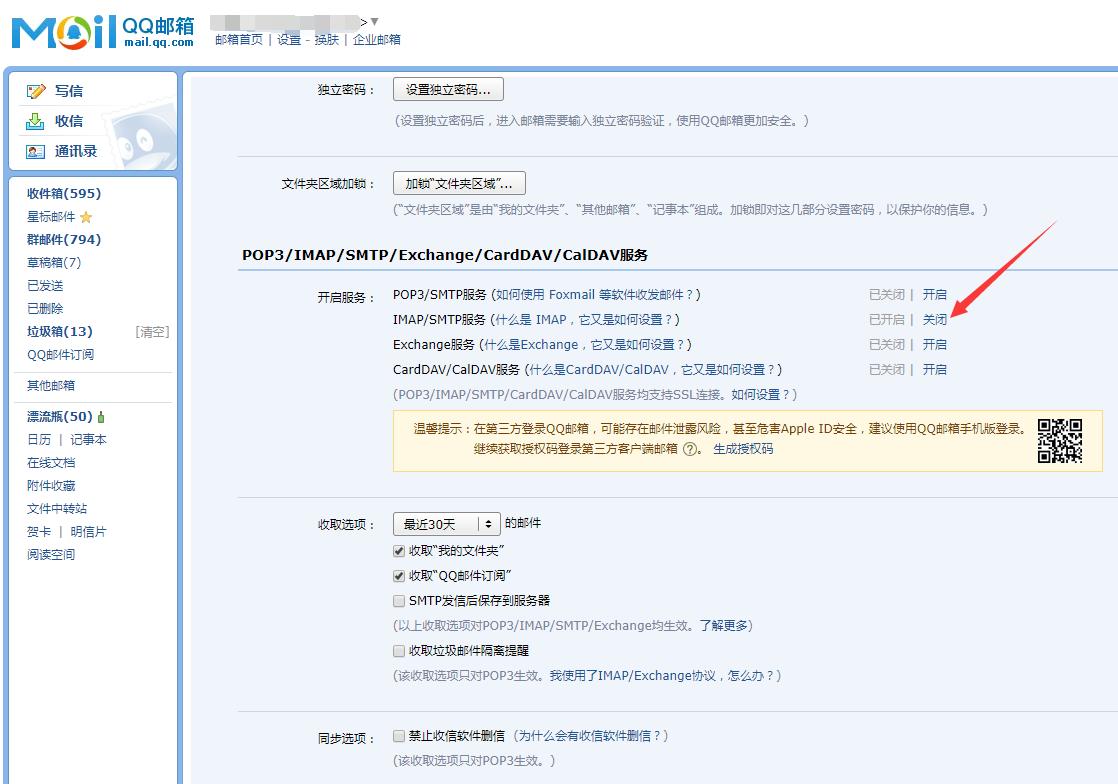The width and height of the screenshot is (1118, 784).
Task: Enable SMTP发信后保存到服务器 checkbox
Action: click(x=398, y=599)
